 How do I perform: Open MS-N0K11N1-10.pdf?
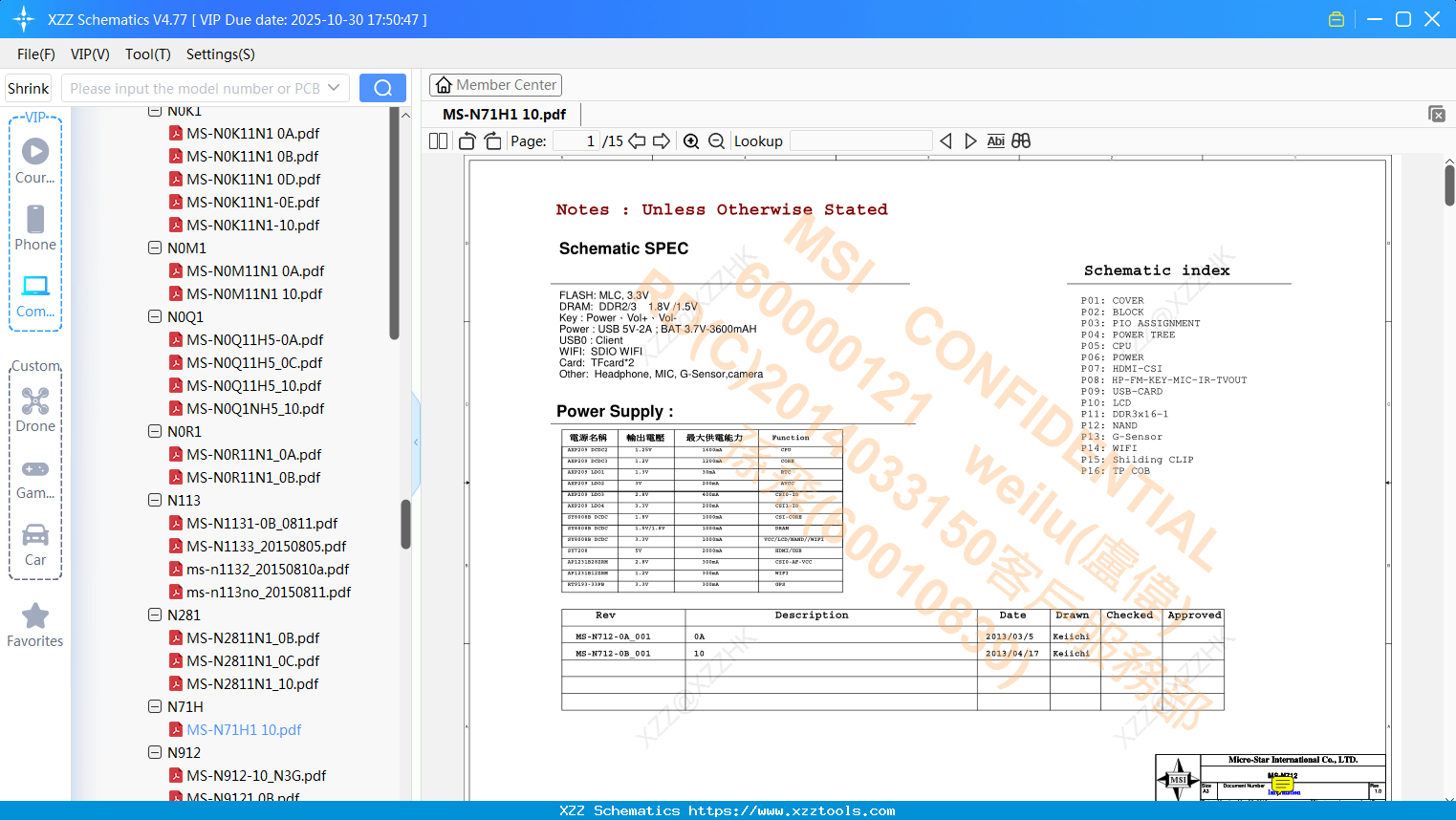pos(244,225)
